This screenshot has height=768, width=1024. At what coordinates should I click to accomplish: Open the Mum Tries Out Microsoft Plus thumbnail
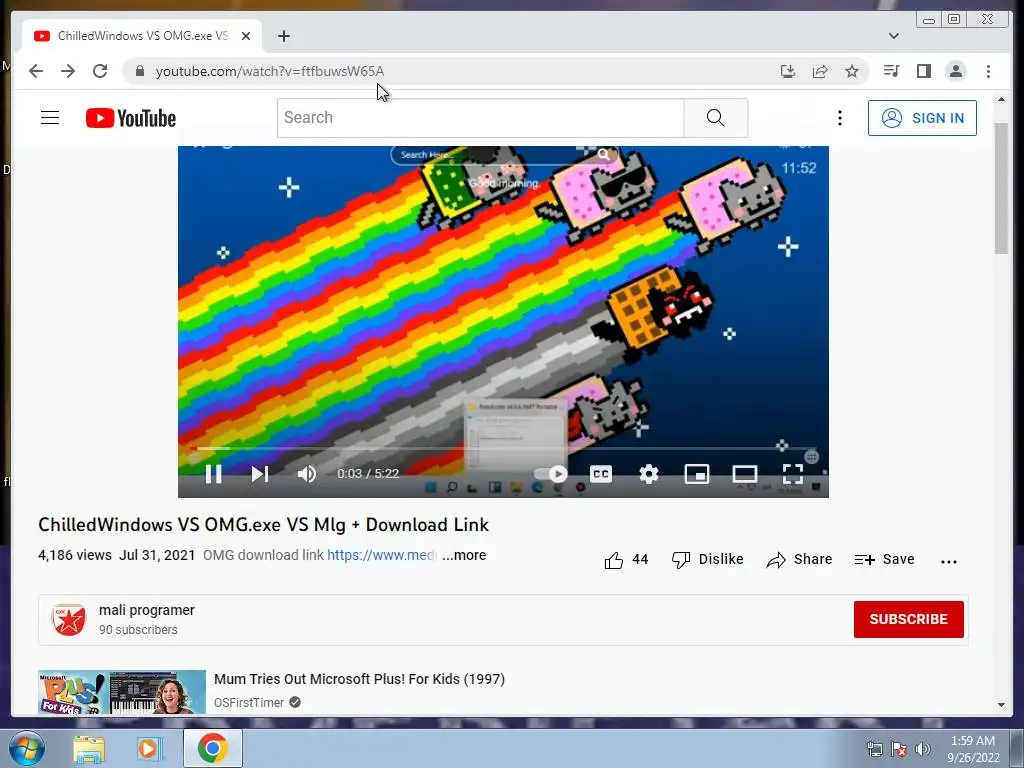point(122,692)
